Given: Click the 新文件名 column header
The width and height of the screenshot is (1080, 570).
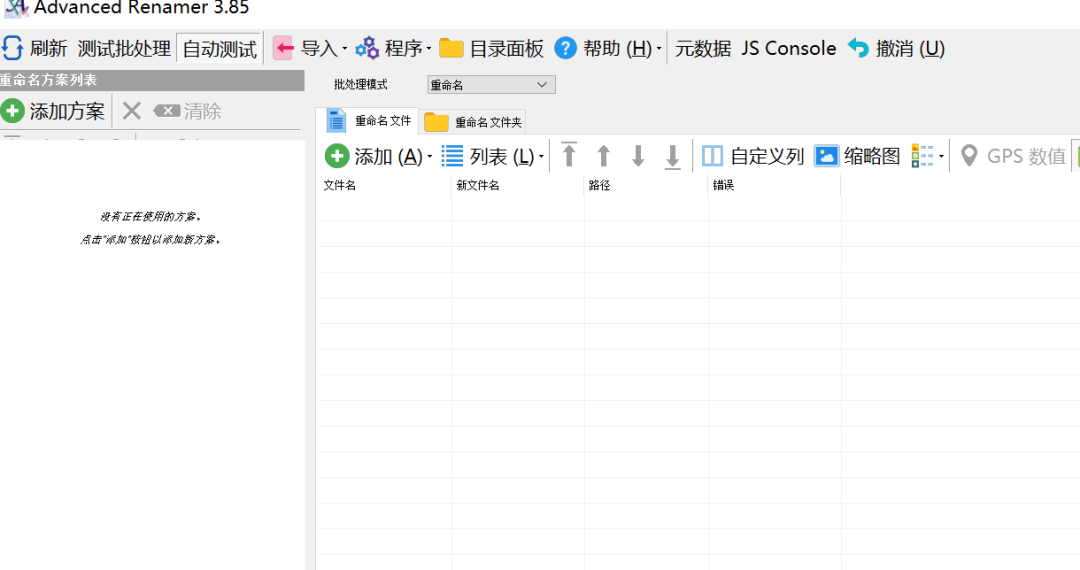Looking at the screenshot, I should pyautogui.click(x=518, y=185).
